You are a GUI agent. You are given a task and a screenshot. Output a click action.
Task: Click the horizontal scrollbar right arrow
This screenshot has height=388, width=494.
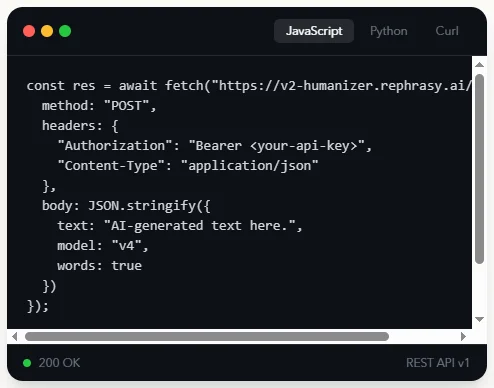click(x=463, y=337)
